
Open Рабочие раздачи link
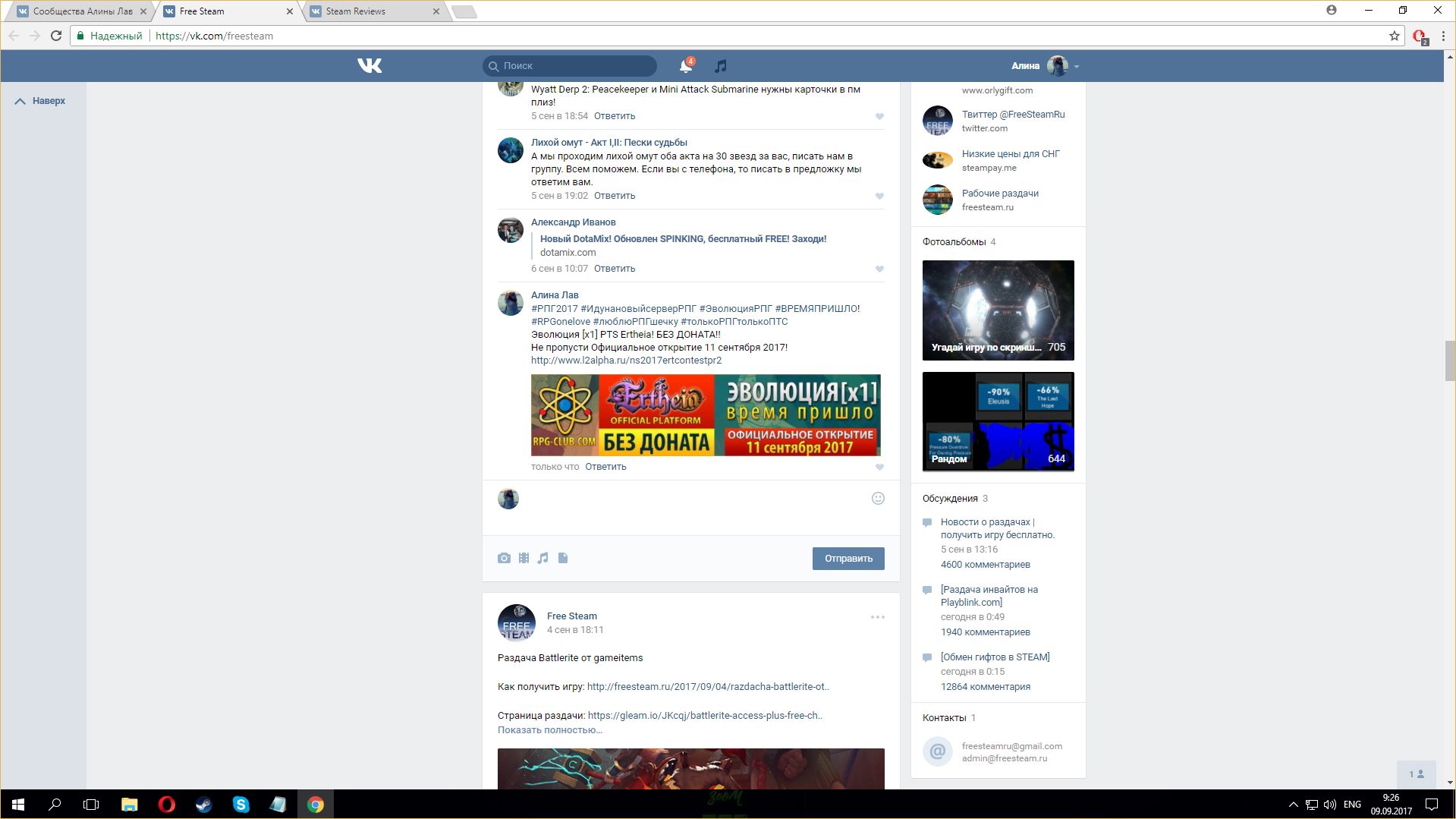pos(1000,194)
